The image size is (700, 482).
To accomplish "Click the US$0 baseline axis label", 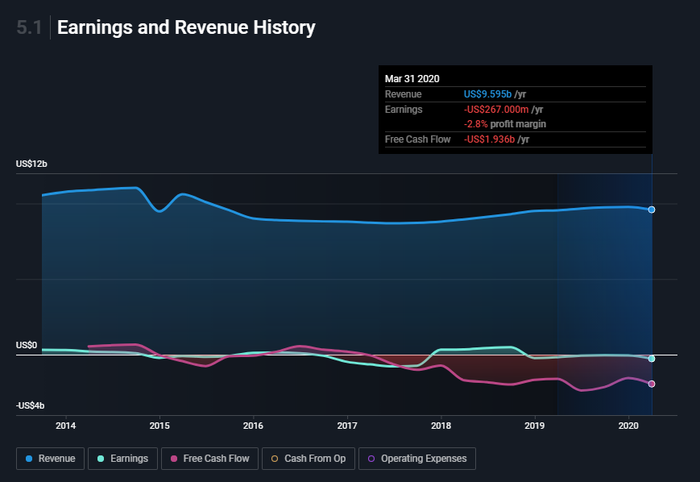I will 26,345.
